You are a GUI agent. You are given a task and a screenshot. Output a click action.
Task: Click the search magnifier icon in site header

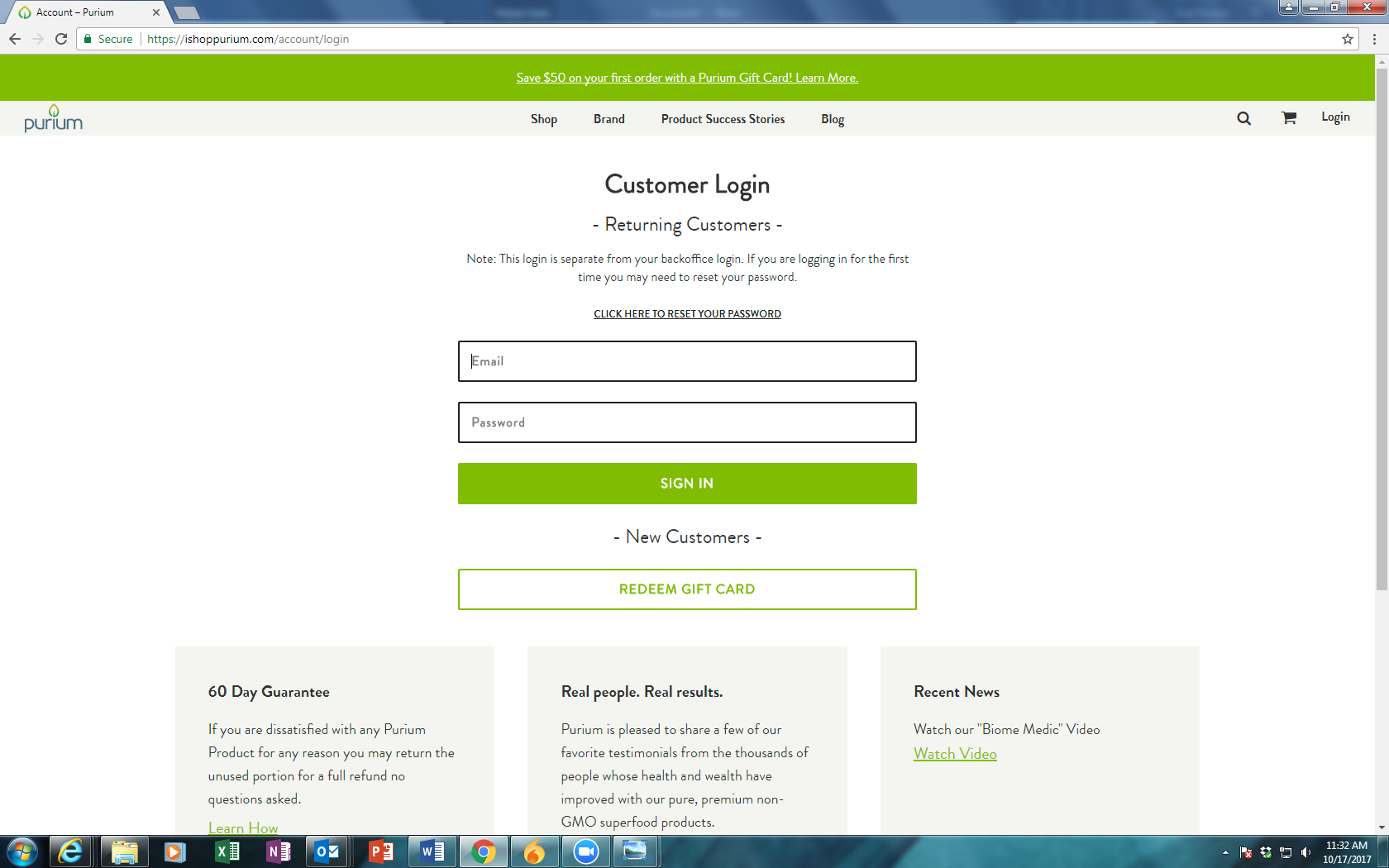pos(1243,118)
